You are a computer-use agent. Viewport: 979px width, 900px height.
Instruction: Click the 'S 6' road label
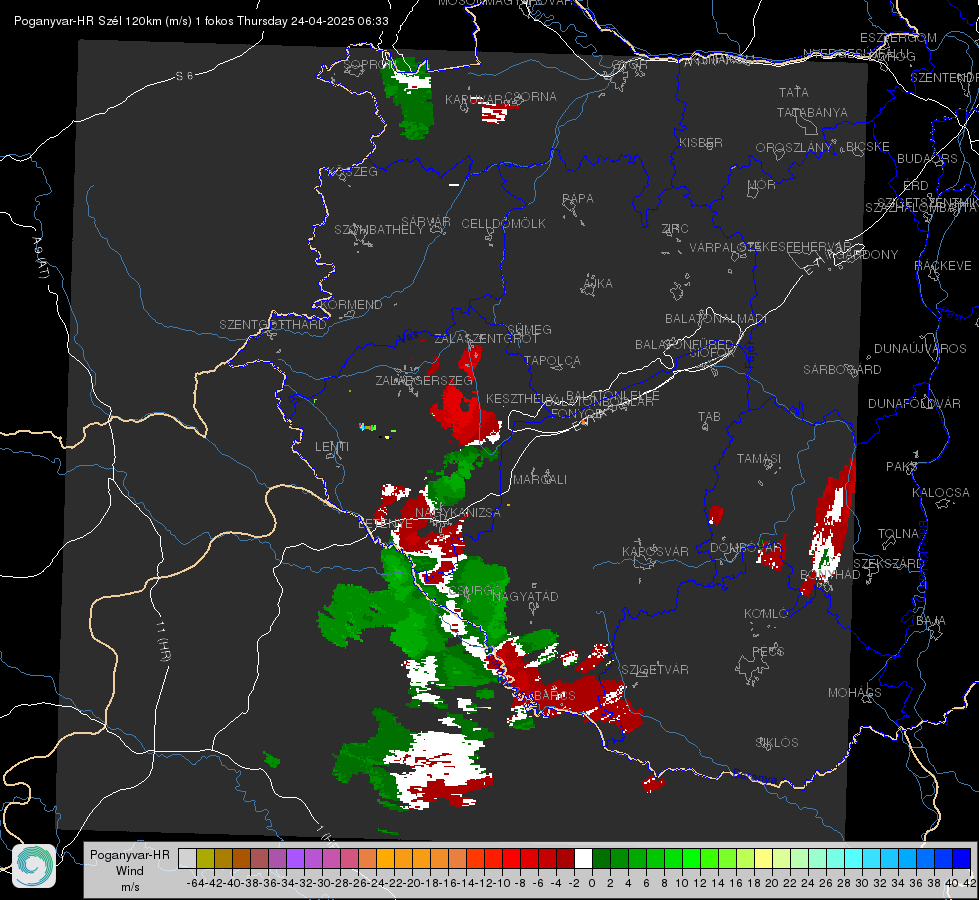(184, 76)
